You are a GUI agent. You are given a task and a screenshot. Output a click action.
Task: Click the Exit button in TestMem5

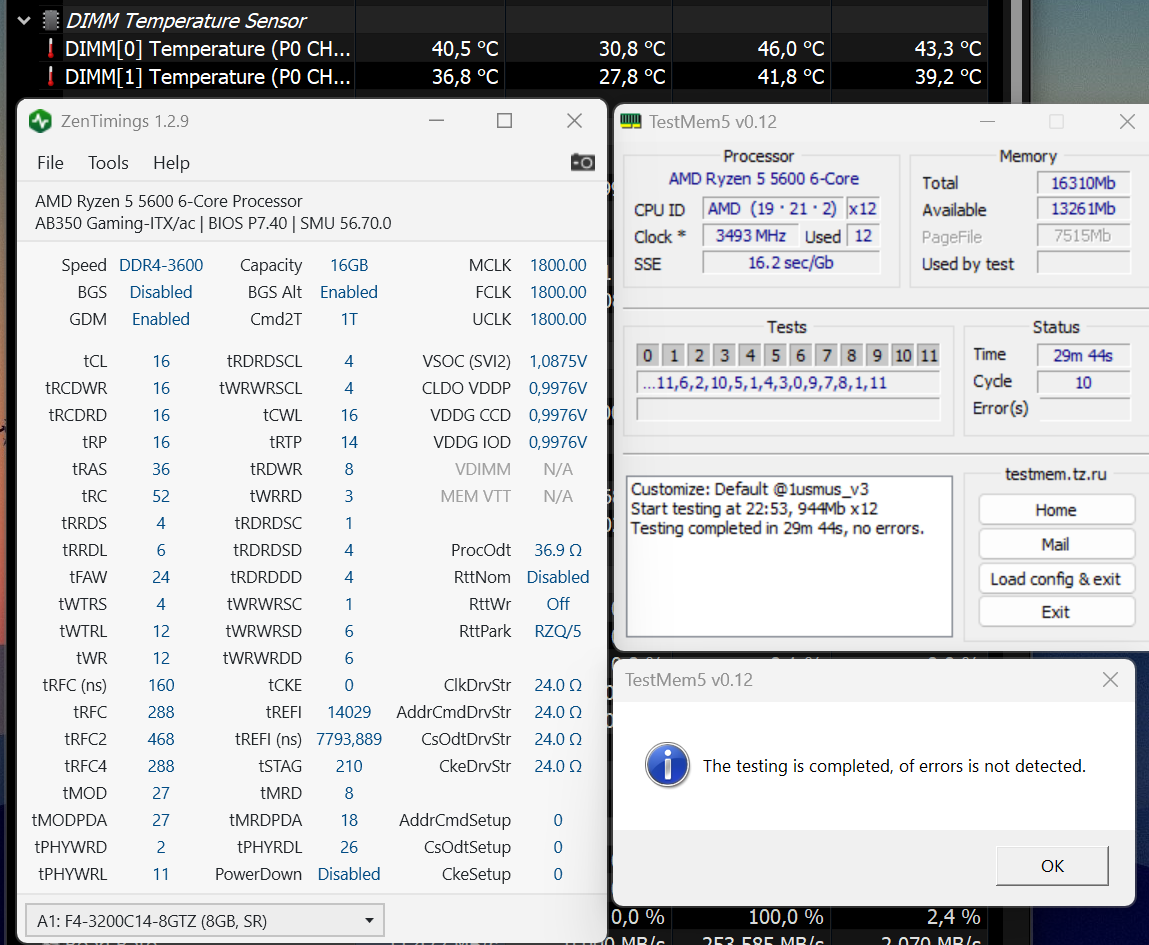click(1056, 612)
